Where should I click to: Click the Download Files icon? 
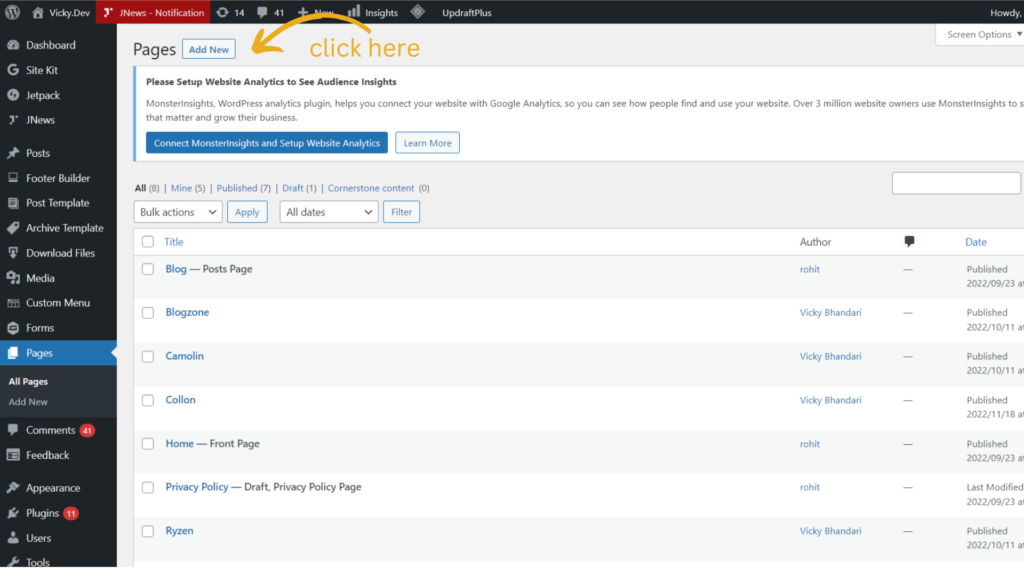click(13, 253)
